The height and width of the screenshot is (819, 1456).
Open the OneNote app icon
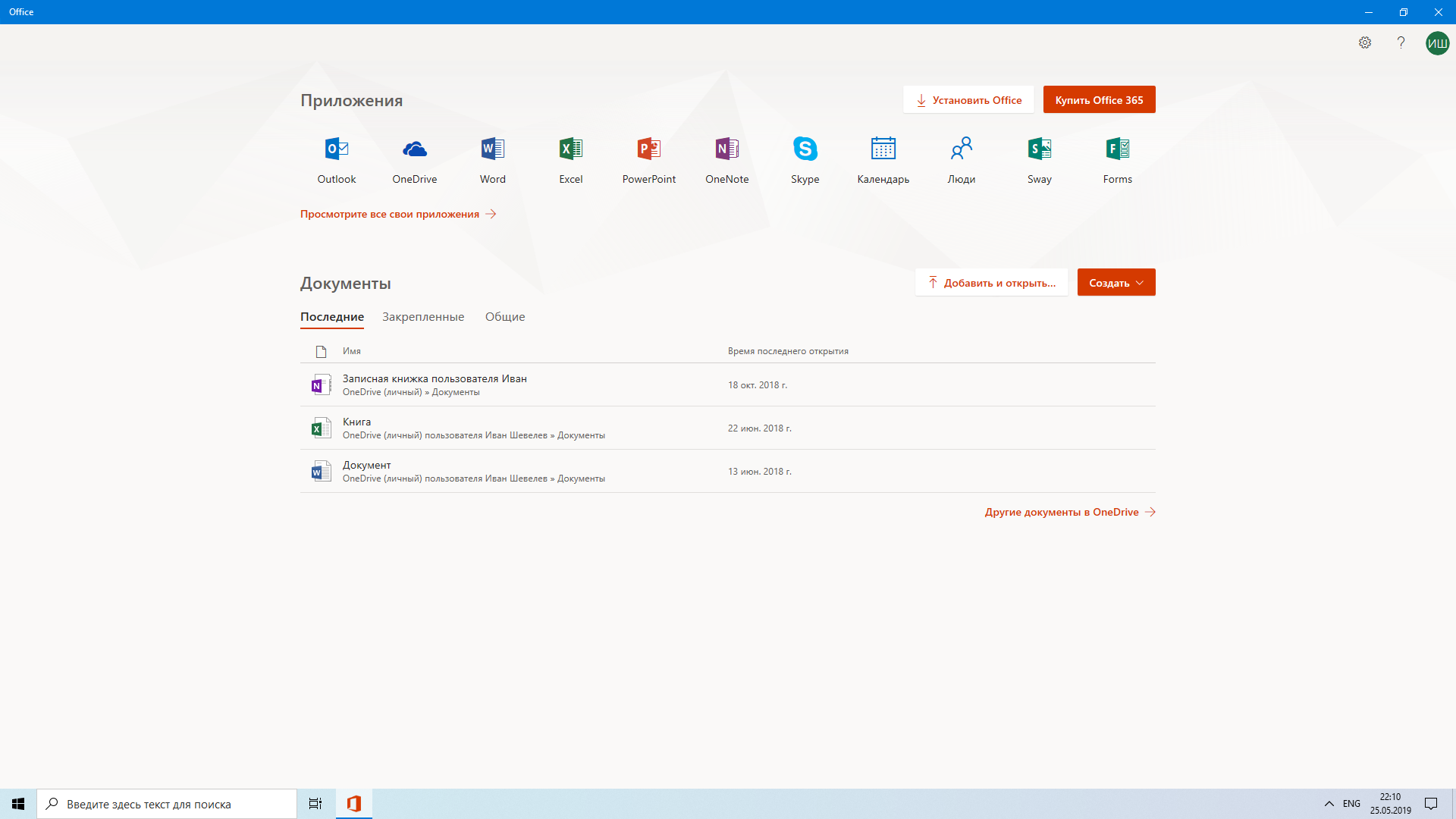tap(727, 149)
